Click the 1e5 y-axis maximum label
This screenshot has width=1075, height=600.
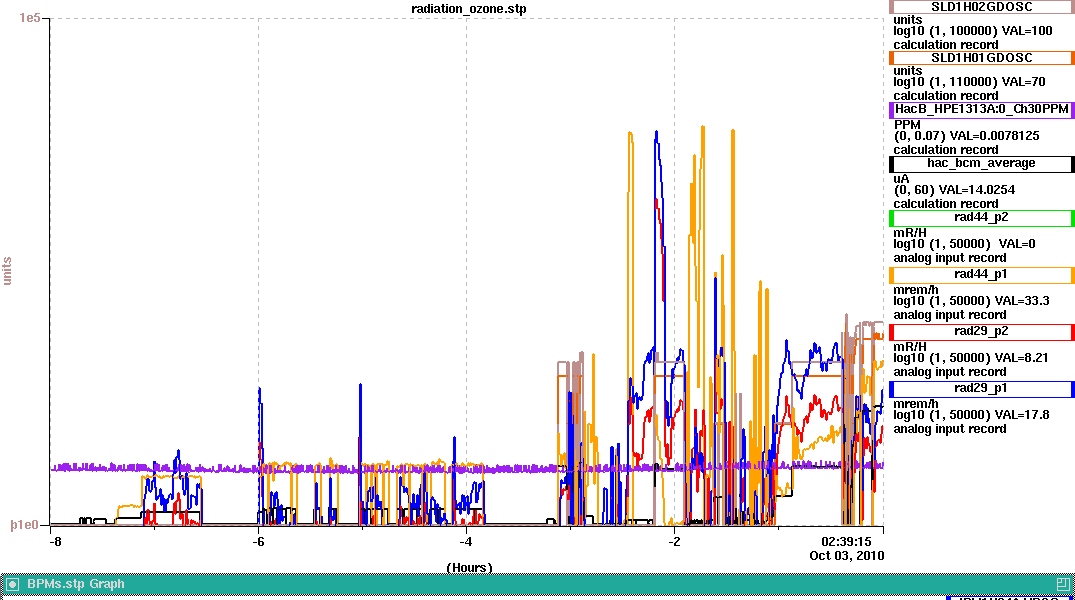(x=29, y=18)
